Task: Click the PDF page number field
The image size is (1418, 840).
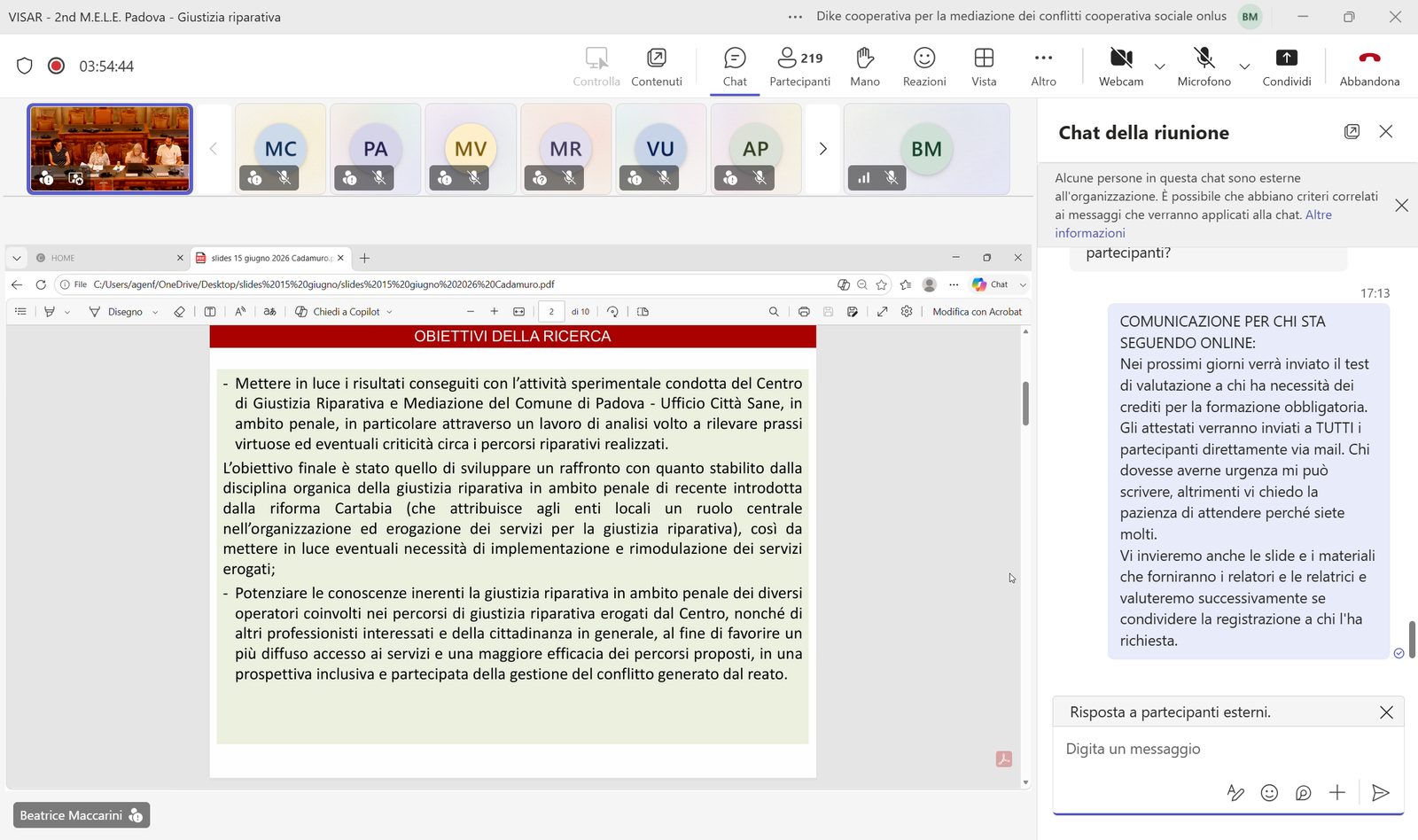Action: [x=551, y=312]
